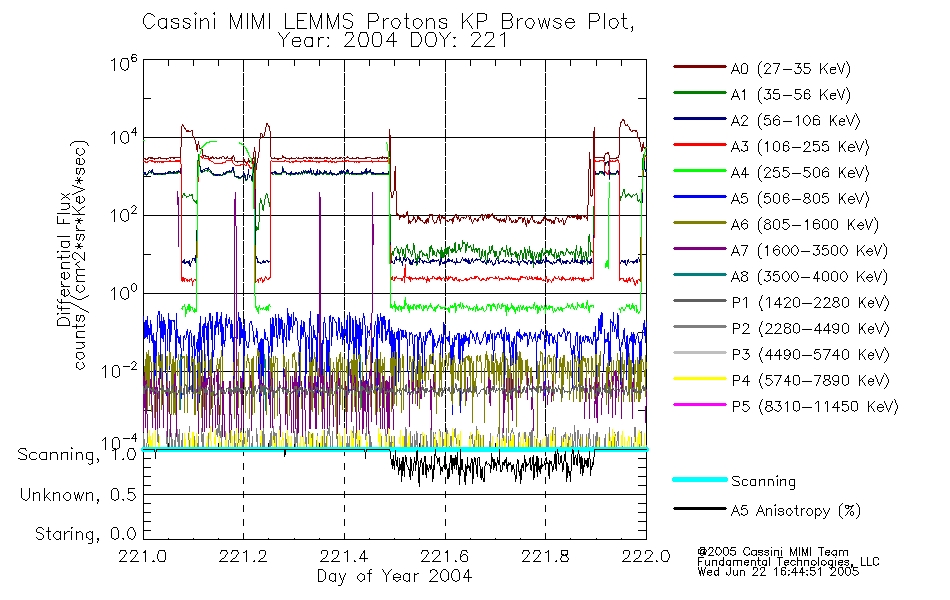Click the x-axis tick label 222.0
This screenshot has height=600, width=950.
tap(646, 556)
